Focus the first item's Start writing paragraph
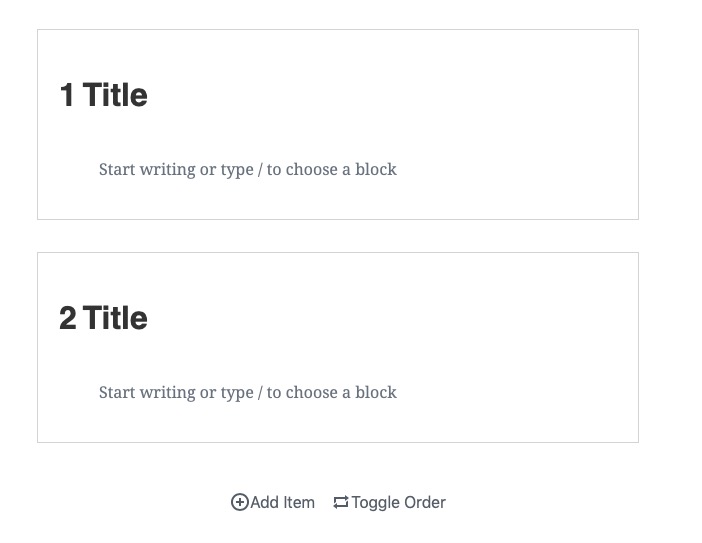The height and width of the screenshot is (543, 702). (248, 170)
